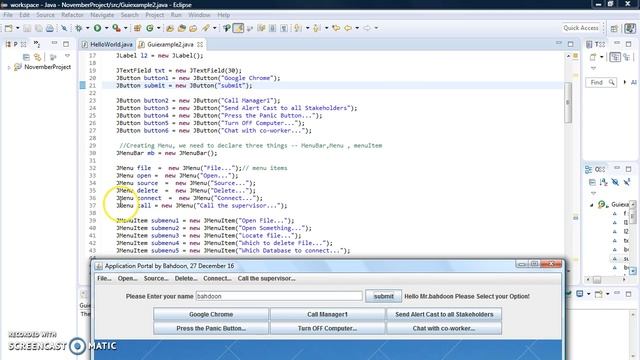
Task: Open Source... menu in Application Portal
Action: coord(156,278)
